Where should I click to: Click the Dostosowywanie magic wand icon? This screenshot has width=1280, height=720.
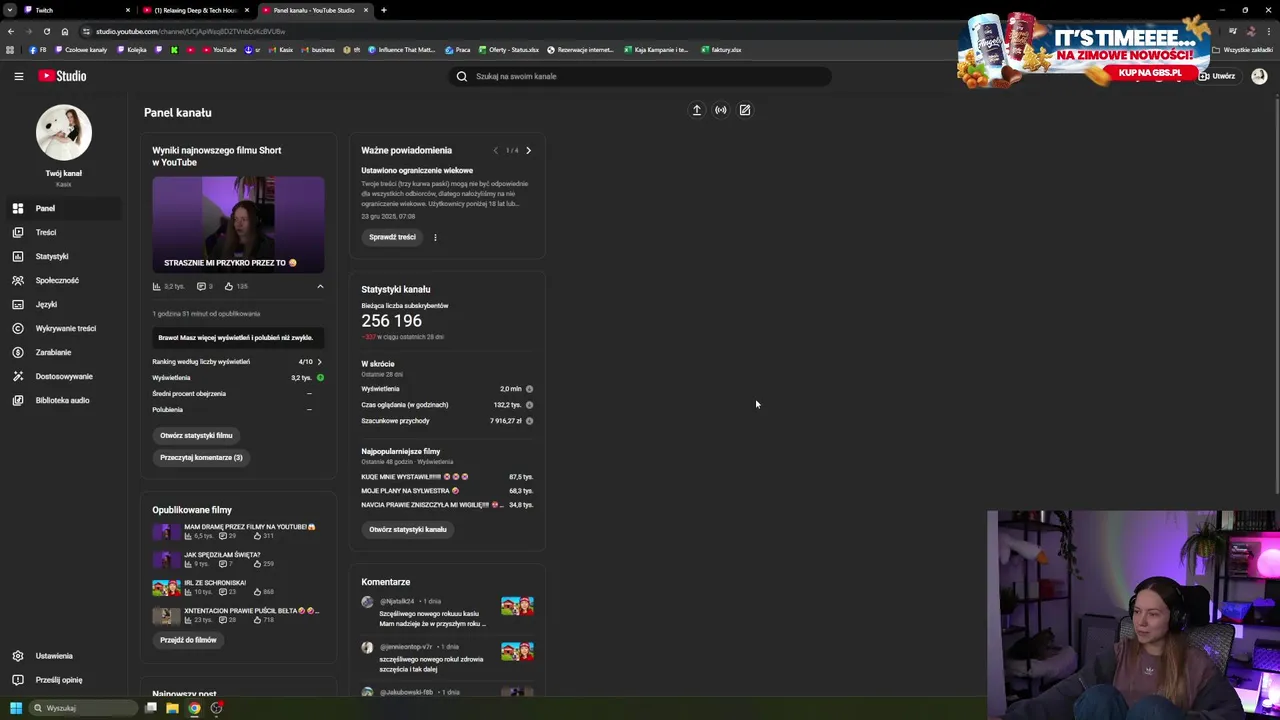(x=17, y=376)
